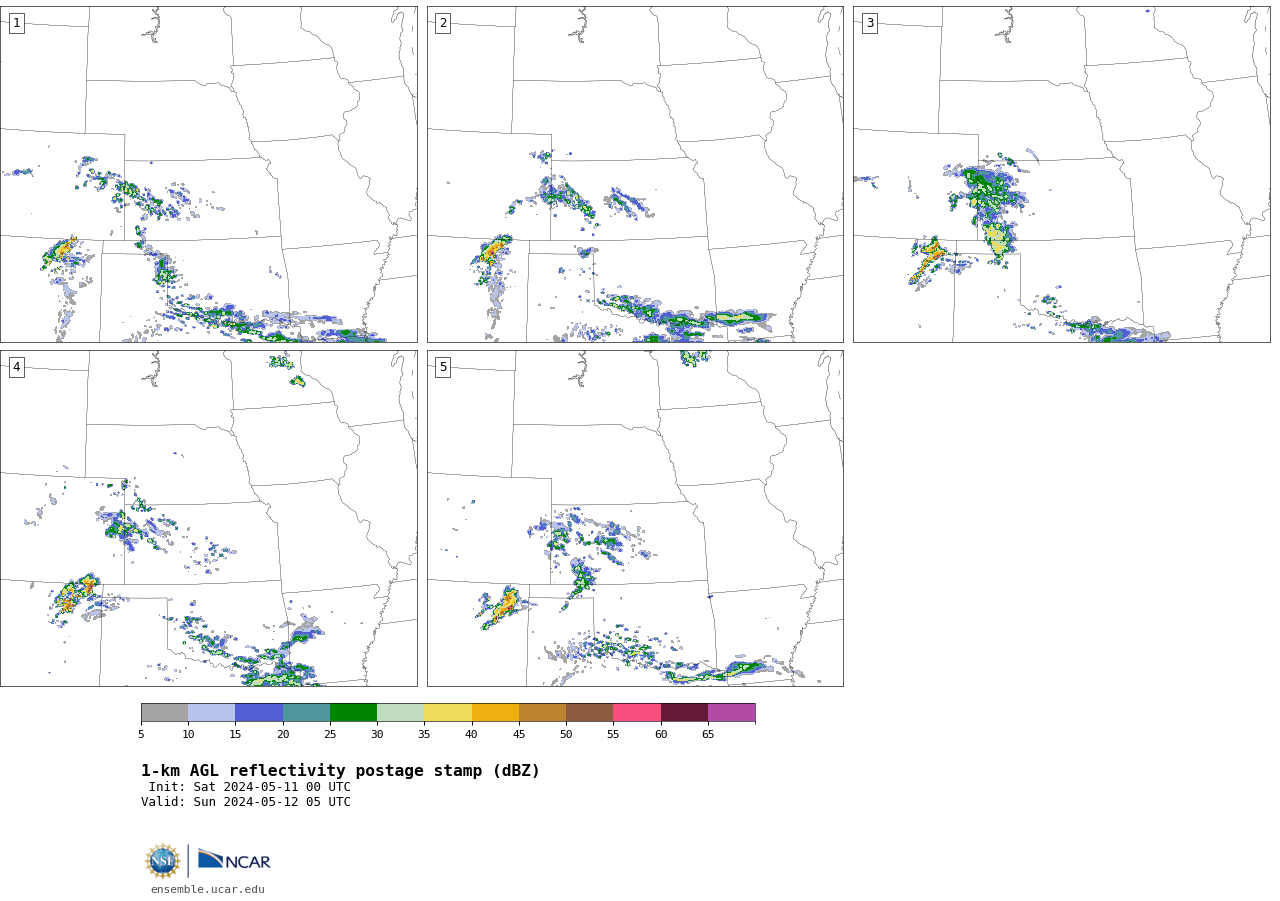This screenshot has width=1280, height=901.
Task: Click the colorbar tick label 30
Action: point(377,734)
